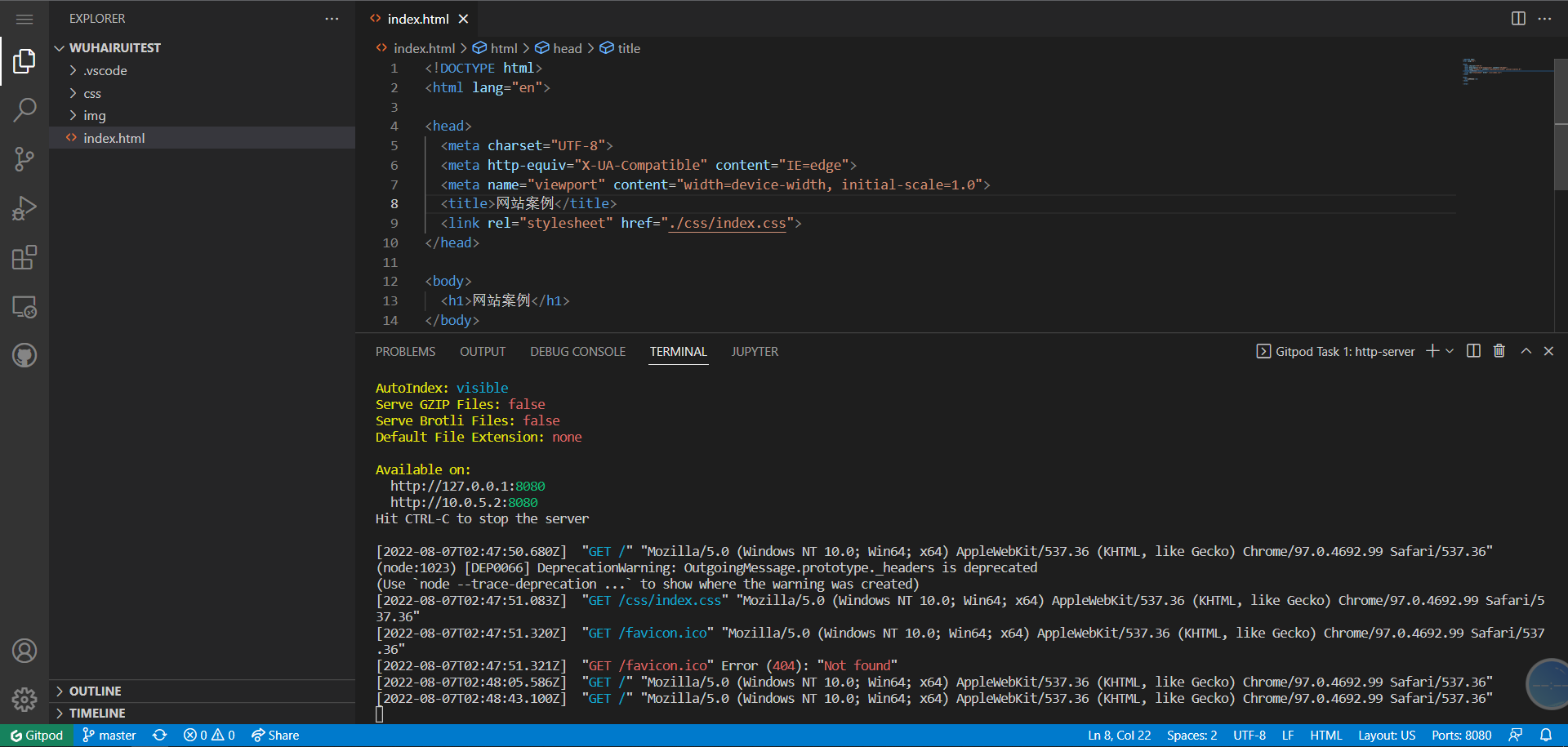Switch to the DEBUG CONSOLE tab
The width and height of the screenshot is (1568, 747).
pyautogui.click(x=577, y=352)
